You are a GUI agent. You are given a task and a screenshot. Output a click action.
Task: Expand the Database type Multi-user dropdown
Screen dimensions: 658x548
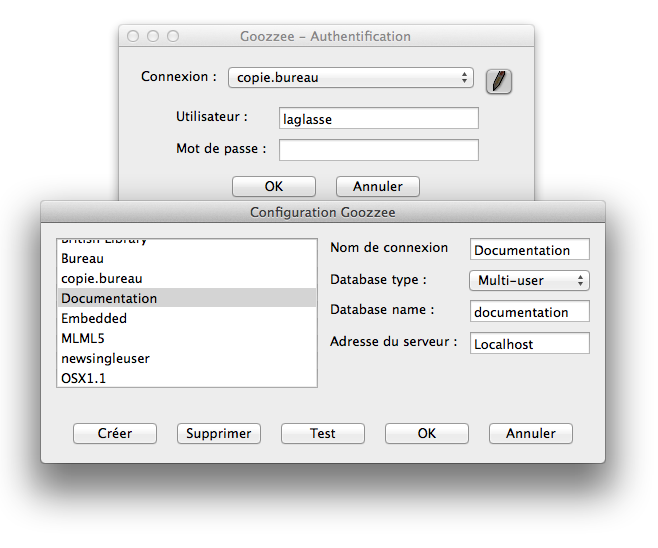click(x=529, y=281)
